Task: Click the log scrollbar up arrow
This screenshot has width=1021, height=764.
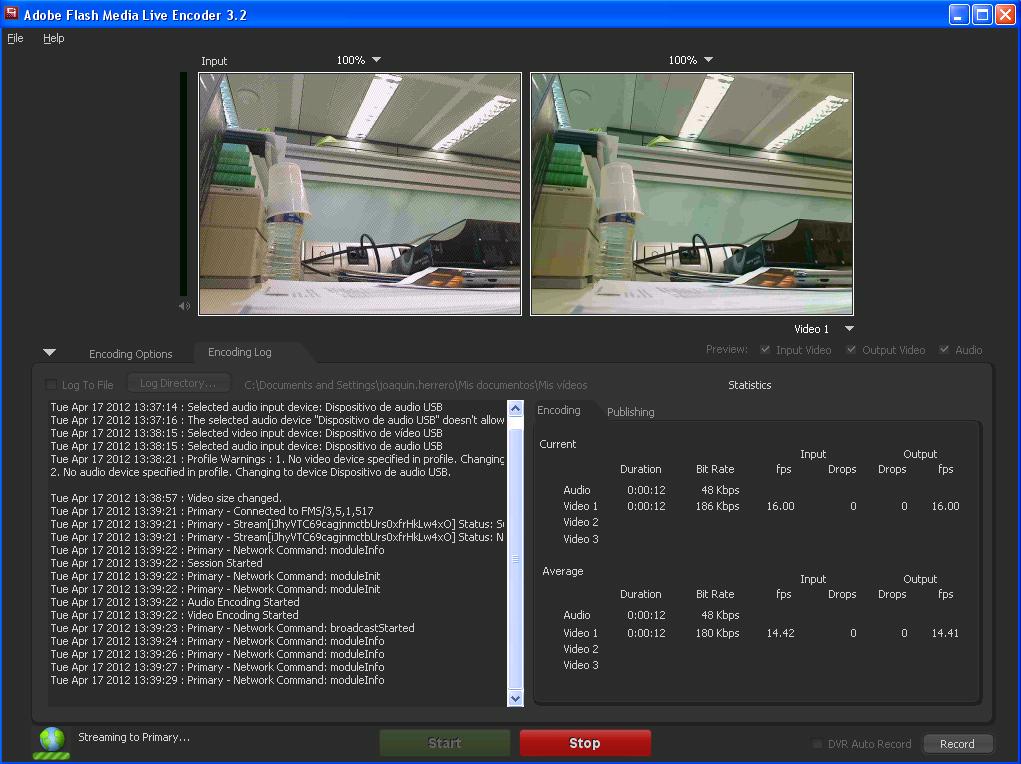Action: [x=515, y=408]
